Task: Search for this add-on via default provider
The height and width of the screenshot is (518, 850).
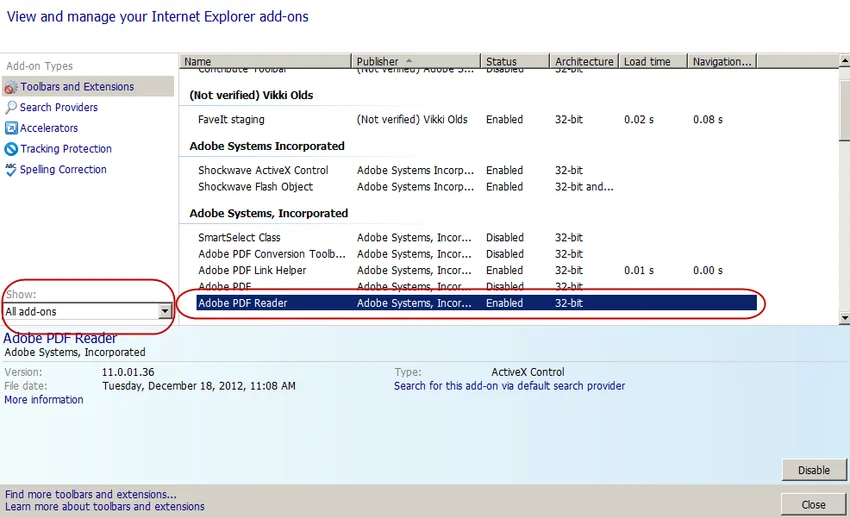Action: click(509, 386)
